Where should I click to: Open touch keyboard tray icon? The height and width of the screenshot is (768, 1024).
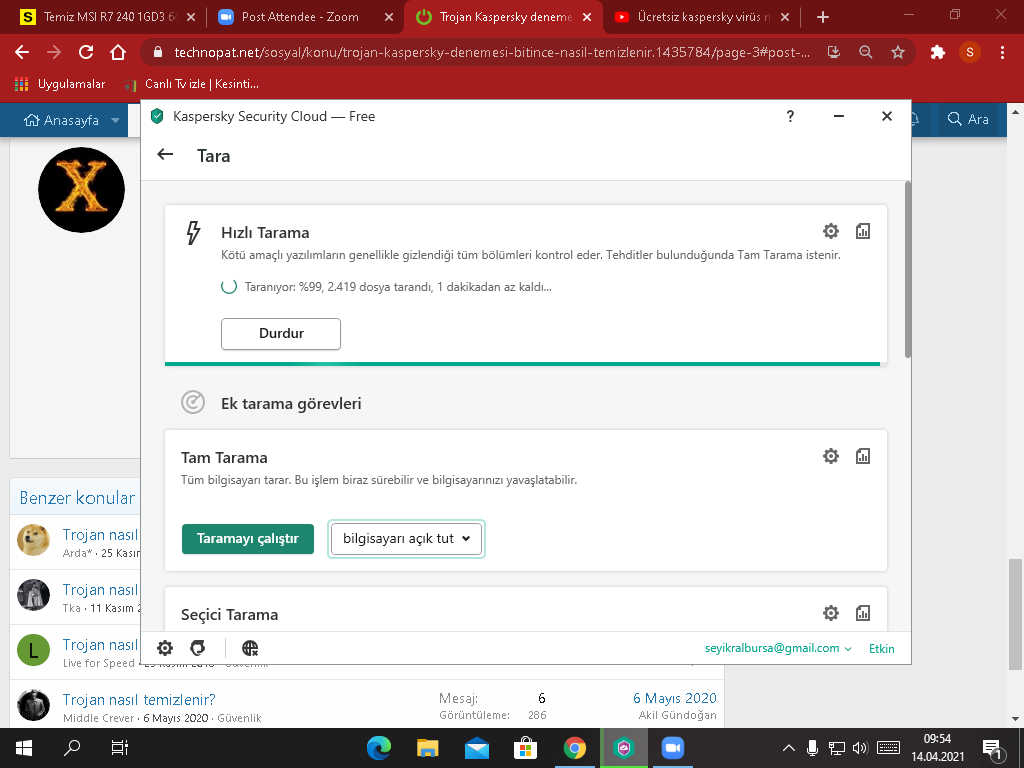coord(888,748)
